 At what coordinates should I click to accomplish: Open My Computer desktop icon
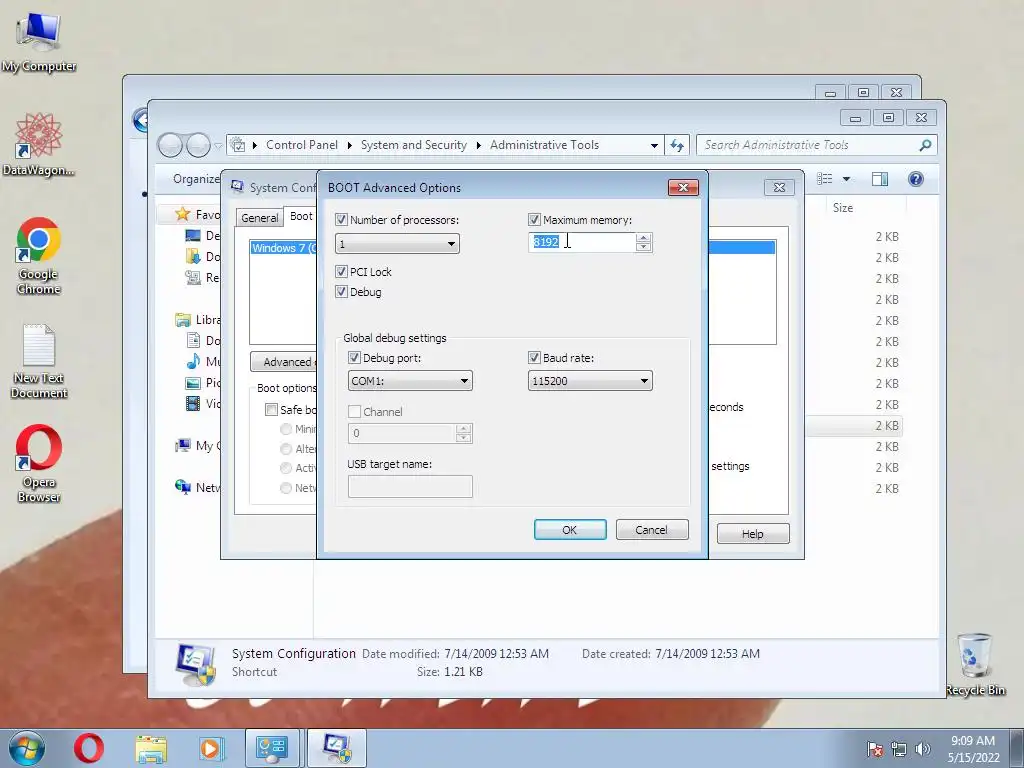coord(39,40)
